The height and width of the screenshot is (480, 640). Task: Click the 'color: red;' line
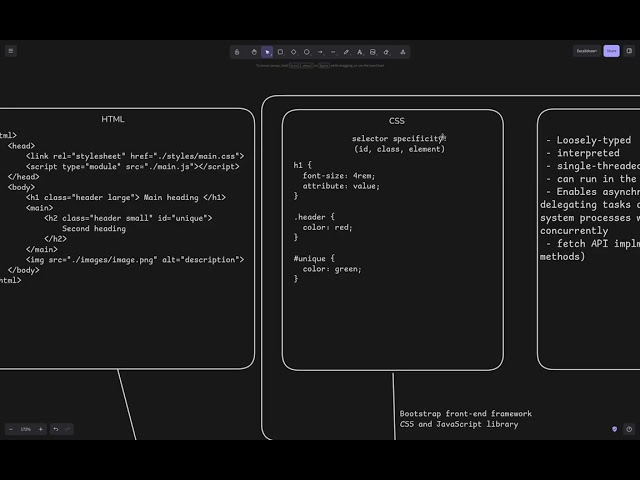point(327,227)
